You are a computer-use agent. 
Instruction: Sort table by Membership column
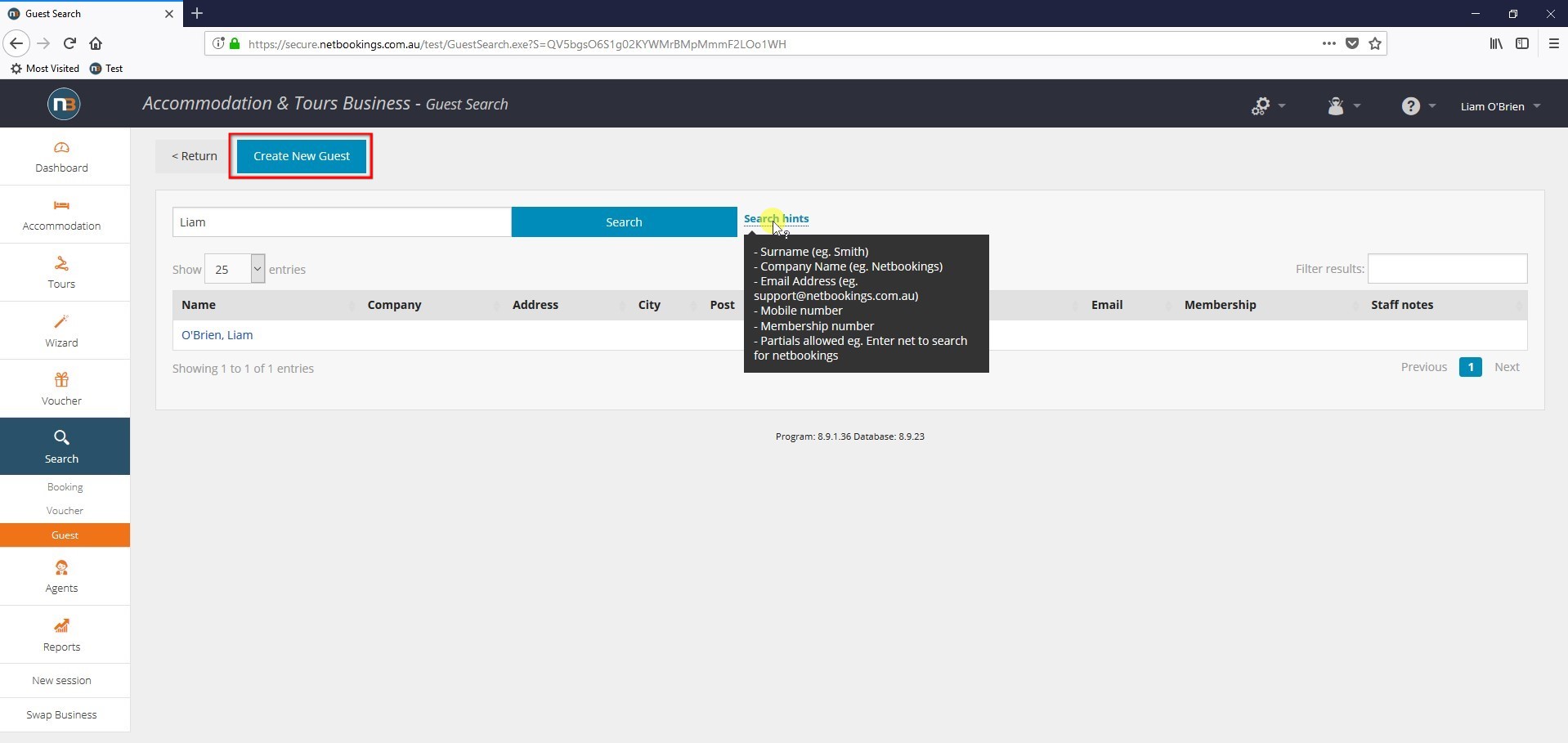pyautogui.click(x=1269, y=305)
